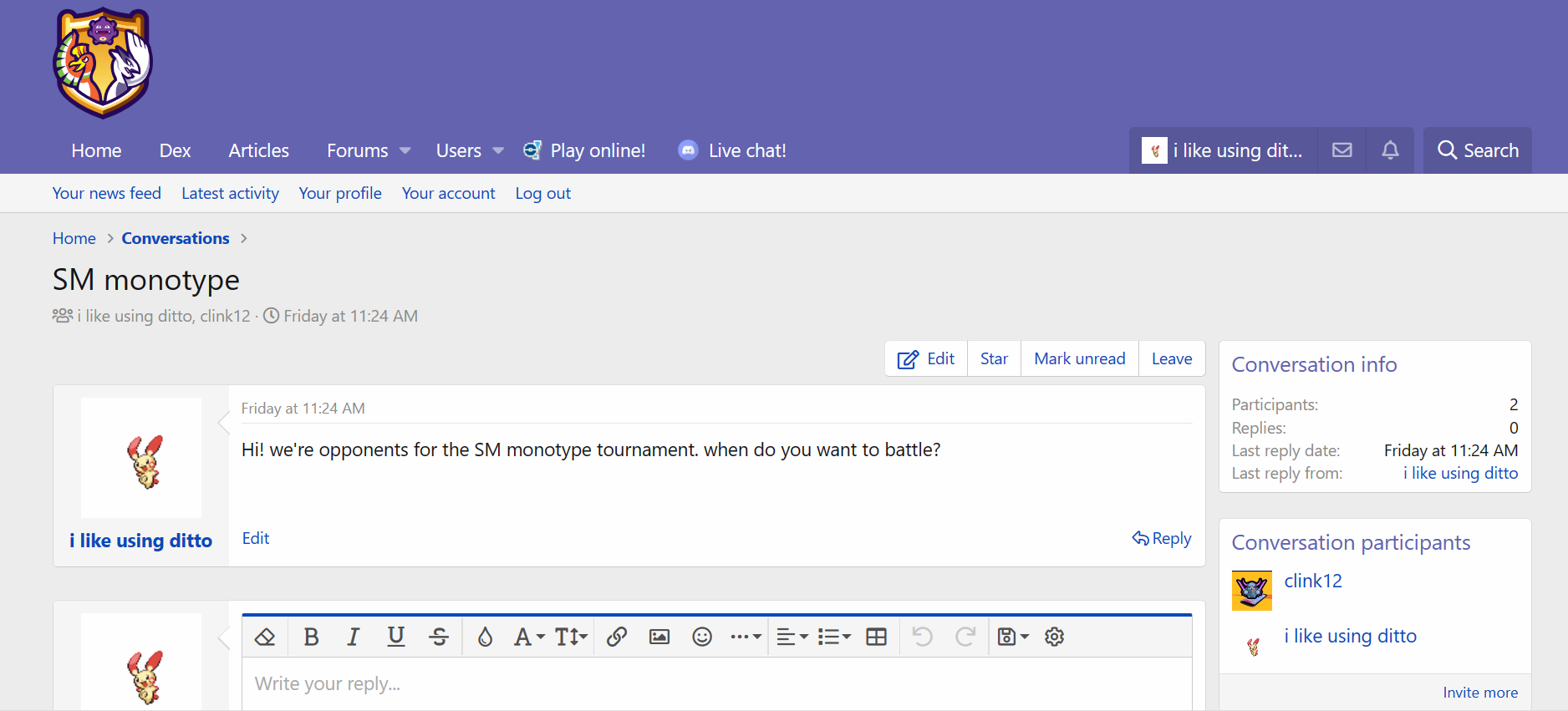Expand the Forums dropdown arrow

[x=405, y=151]
